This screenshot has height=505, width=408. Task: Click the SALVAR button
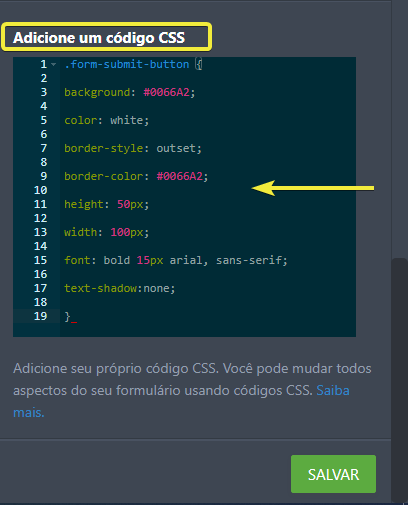click(x=333, y=474)
